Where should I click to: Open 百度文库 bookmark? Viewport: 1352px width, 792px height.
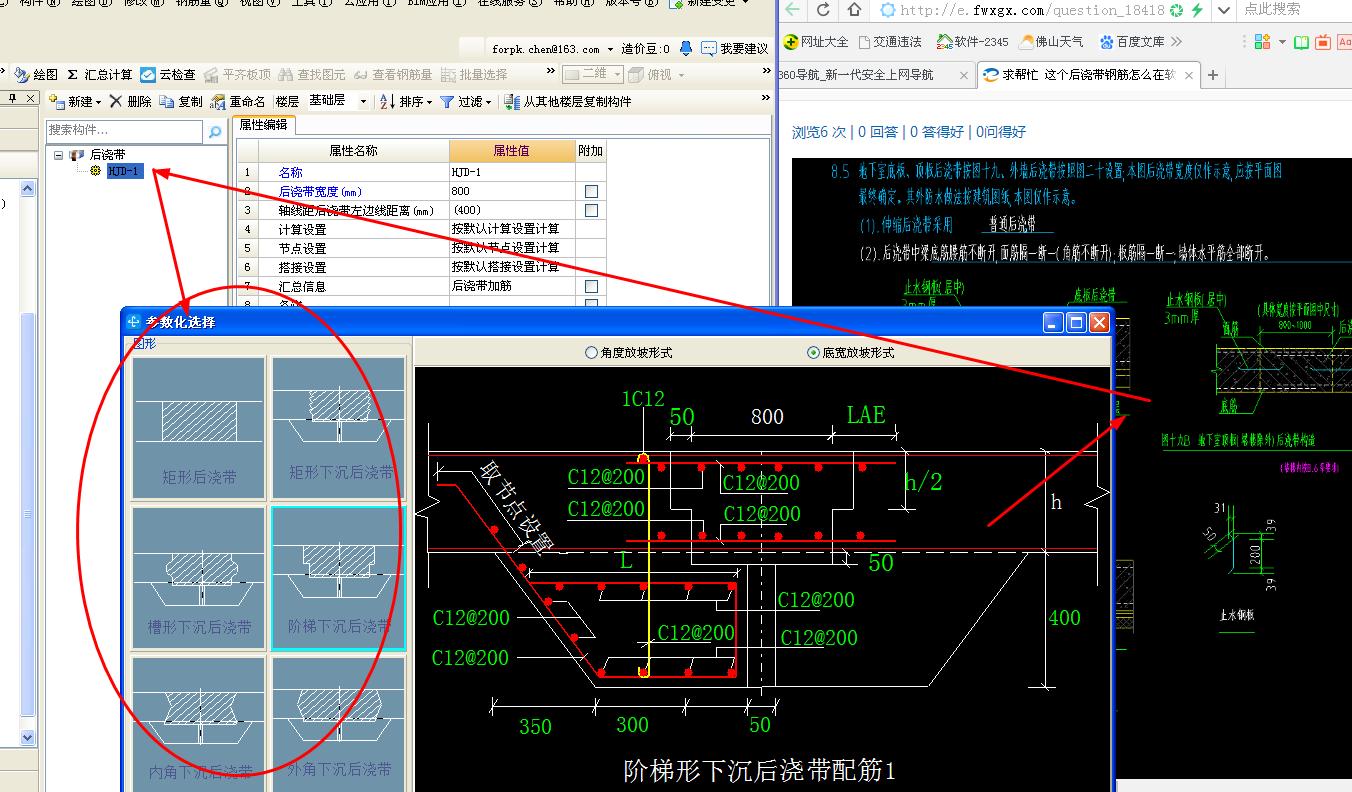pyautogui.click(x=1132, y=42)
